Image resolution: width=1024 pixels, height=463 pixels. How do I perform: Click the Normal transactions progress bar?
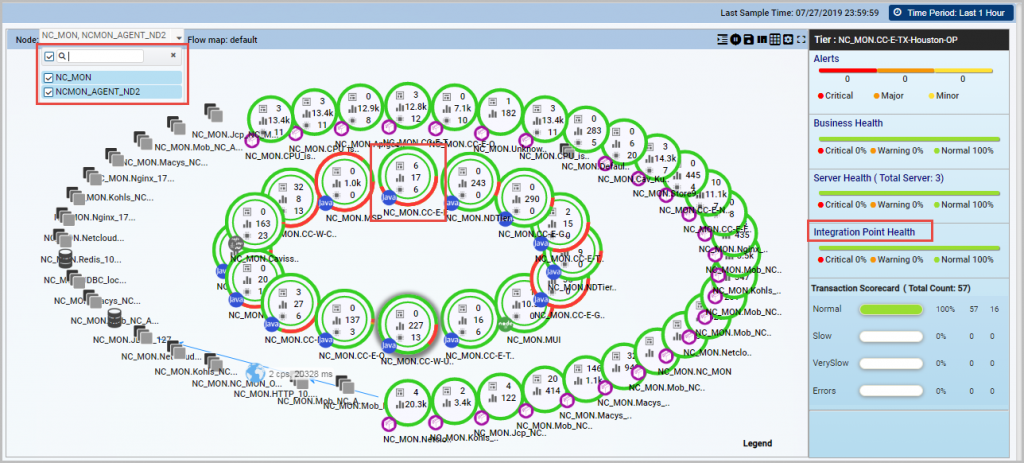tap(891, 309)
